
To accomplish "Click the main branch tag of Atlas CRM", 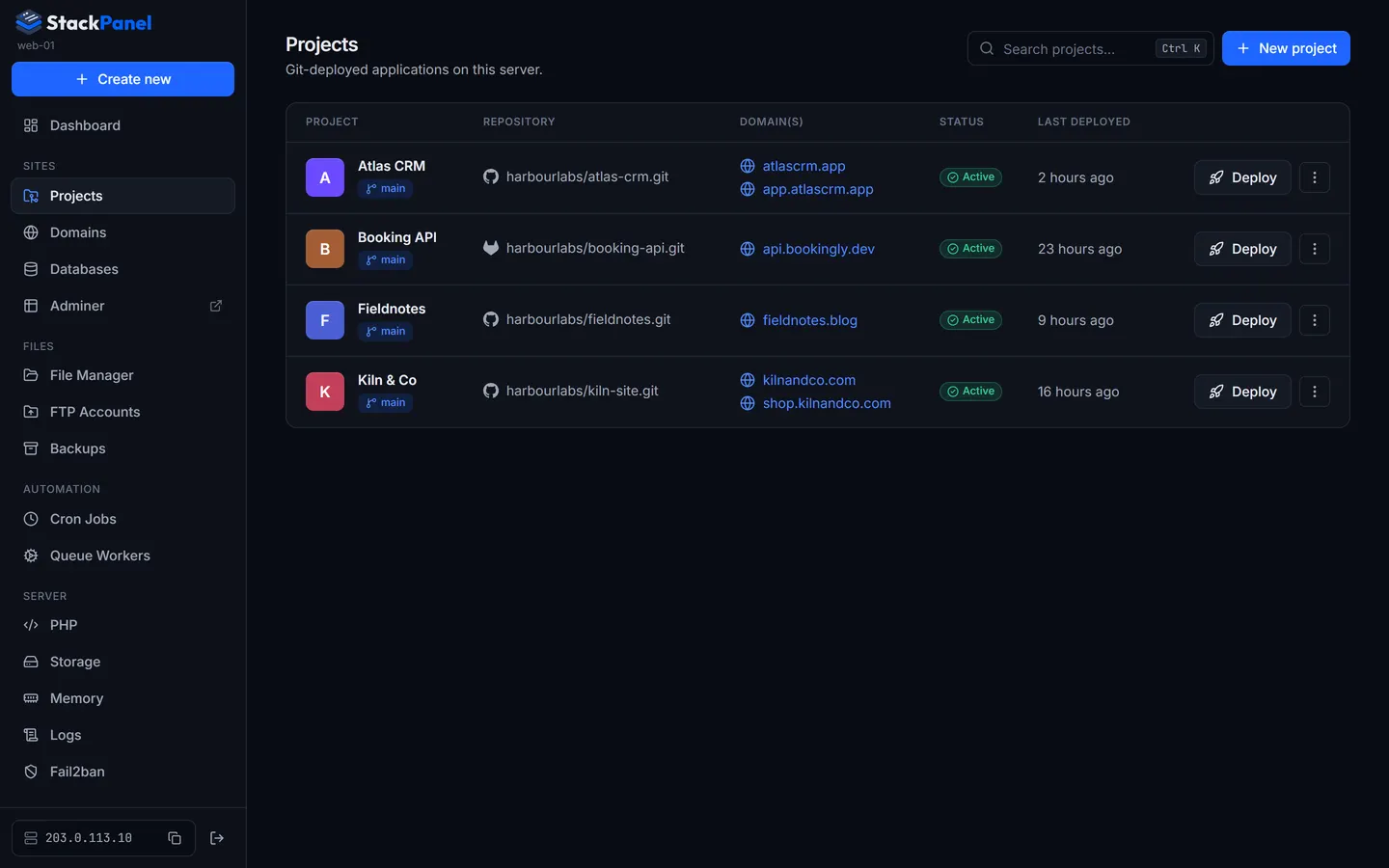I will click(385, 189).
